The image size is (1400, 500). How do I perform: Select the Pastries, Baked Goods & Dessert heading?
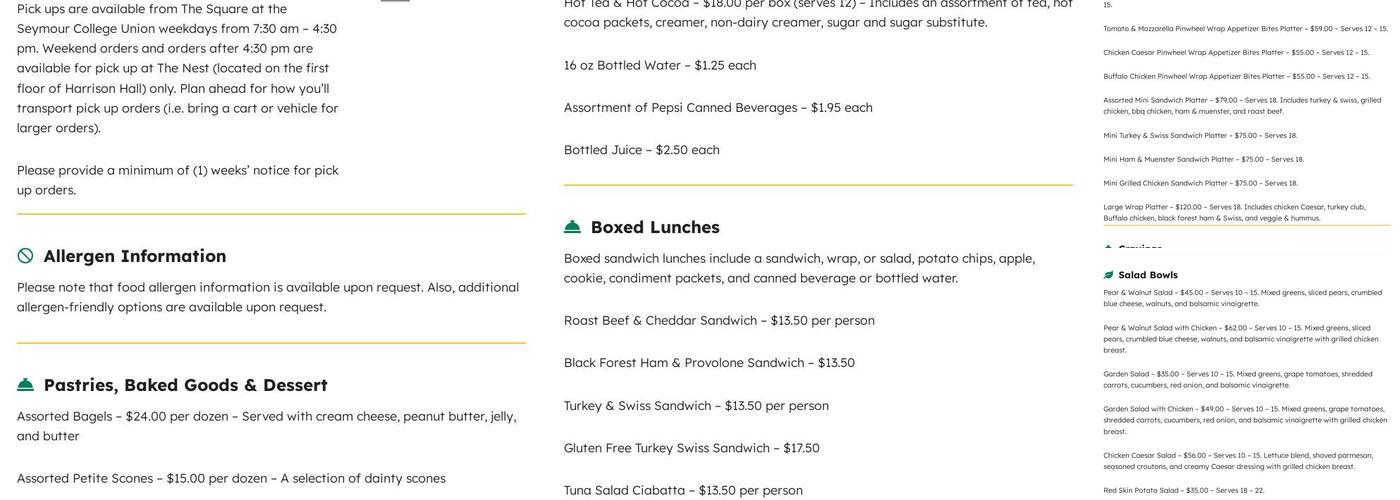pyautogui.click(x=185, y=385)
